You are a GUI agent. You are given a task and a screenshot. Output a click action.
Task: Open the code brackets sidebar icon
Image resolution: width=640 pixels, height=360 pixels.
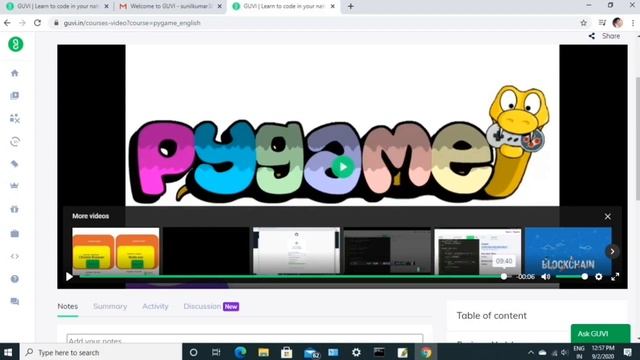point(15,256)
